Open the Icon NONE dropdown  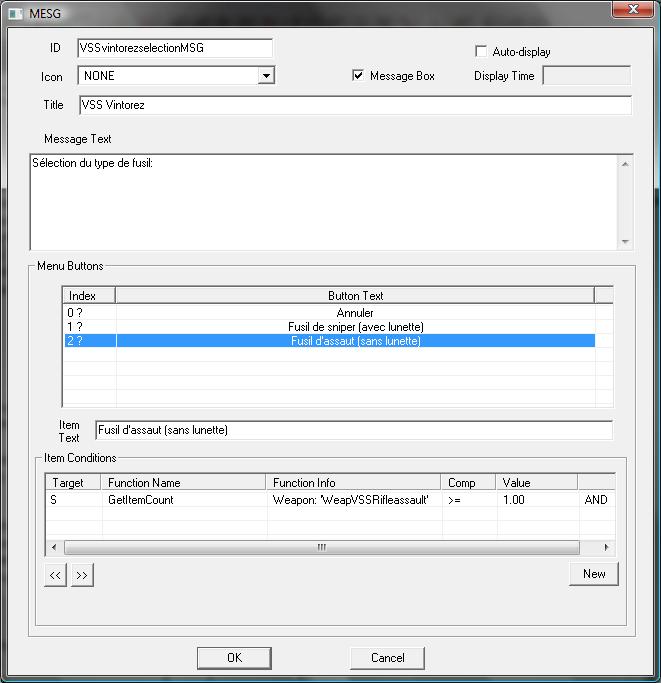tap(266, 76)
